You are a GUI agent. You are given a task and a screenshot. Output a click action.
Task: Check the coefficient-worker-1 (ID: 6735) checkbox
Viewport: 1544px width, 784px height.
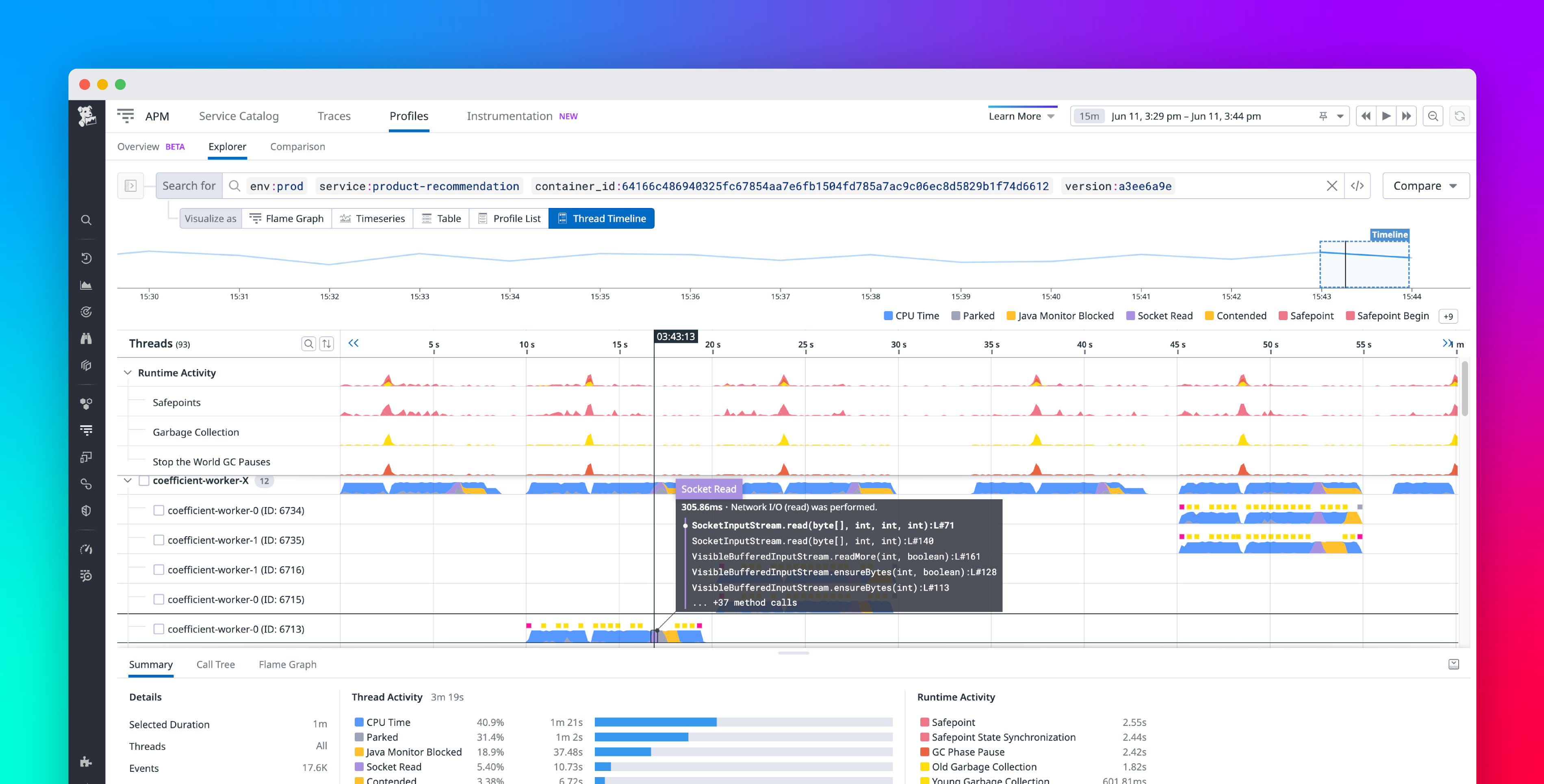click(x=159, y=540)
